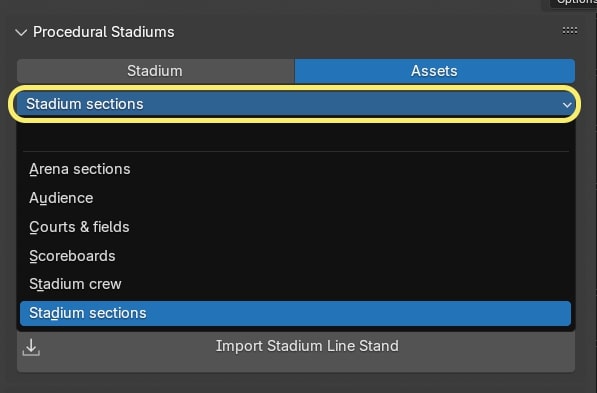Image resolution: width=597 pixels, height=393 pixels.
Task: Switch to the Stadium tab
Action: 155,71
